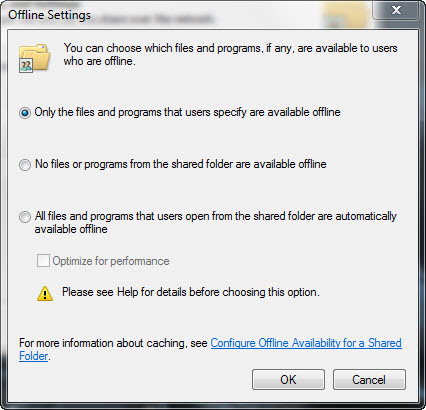Screen dimensions: 426x410
Task: Click the Cancel button
Action: [x=369, y=379]
